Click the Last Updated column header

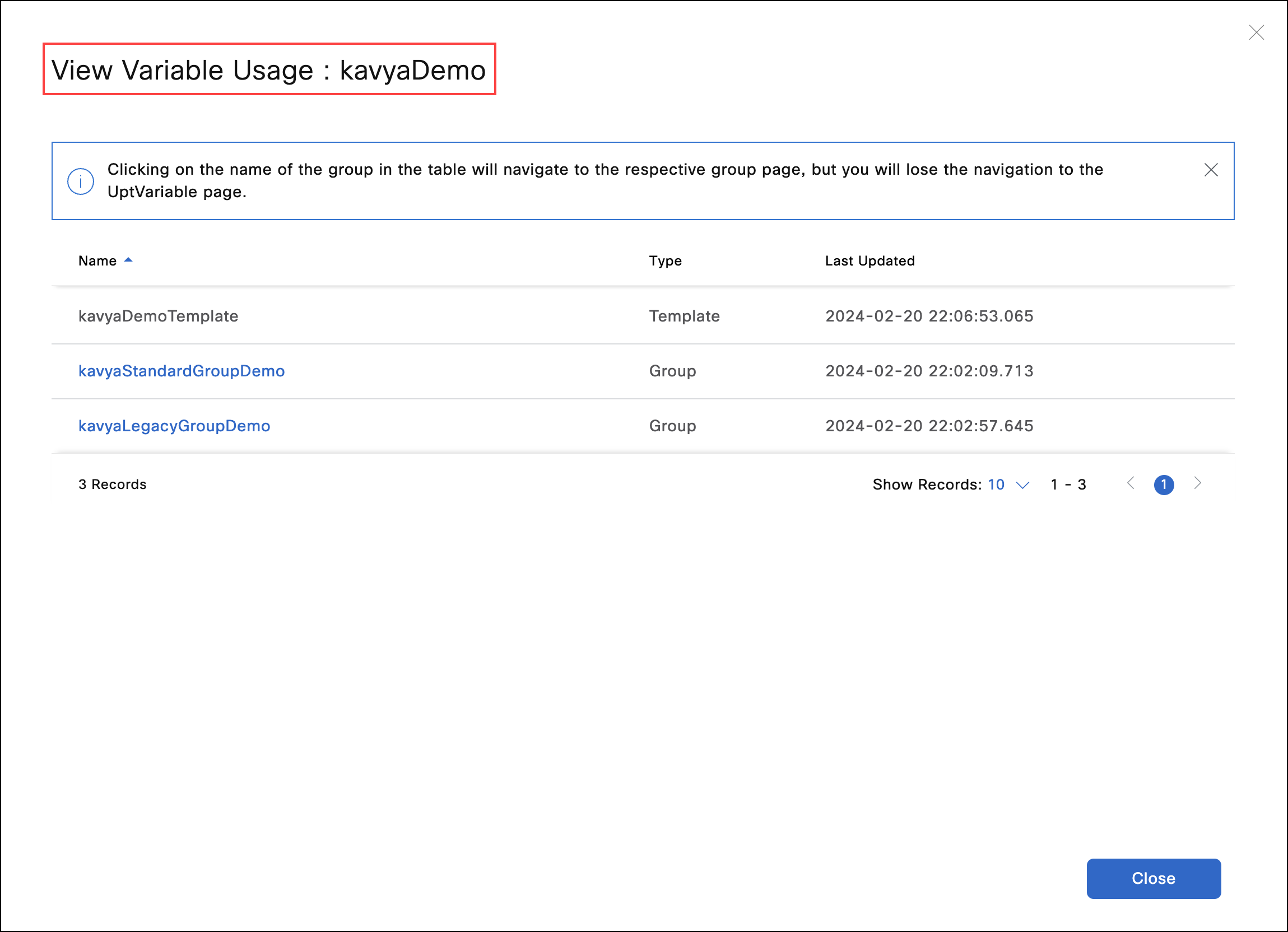tap(869, 261)
